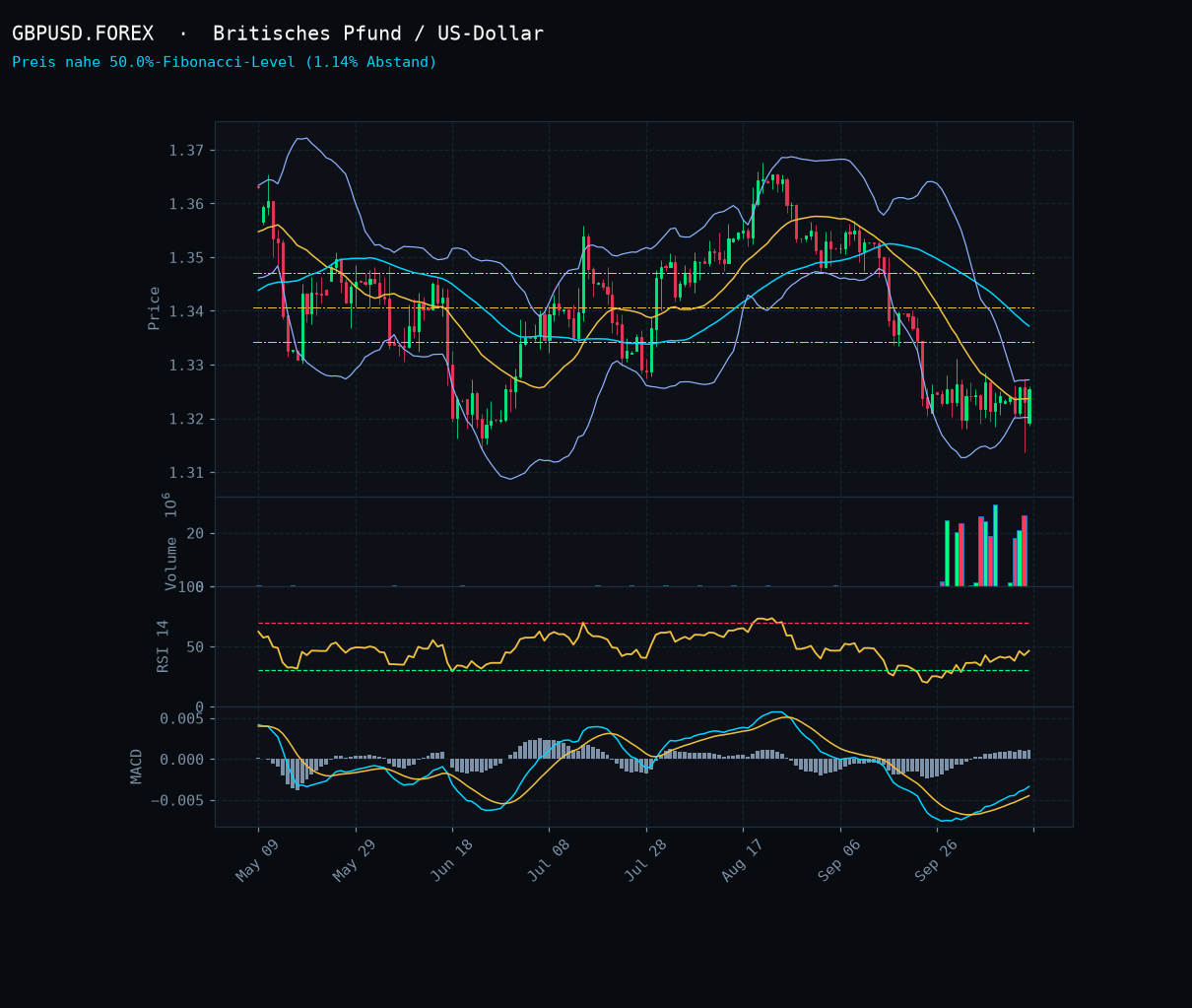Click the 1.36 price axis label

tap(186, 204)
